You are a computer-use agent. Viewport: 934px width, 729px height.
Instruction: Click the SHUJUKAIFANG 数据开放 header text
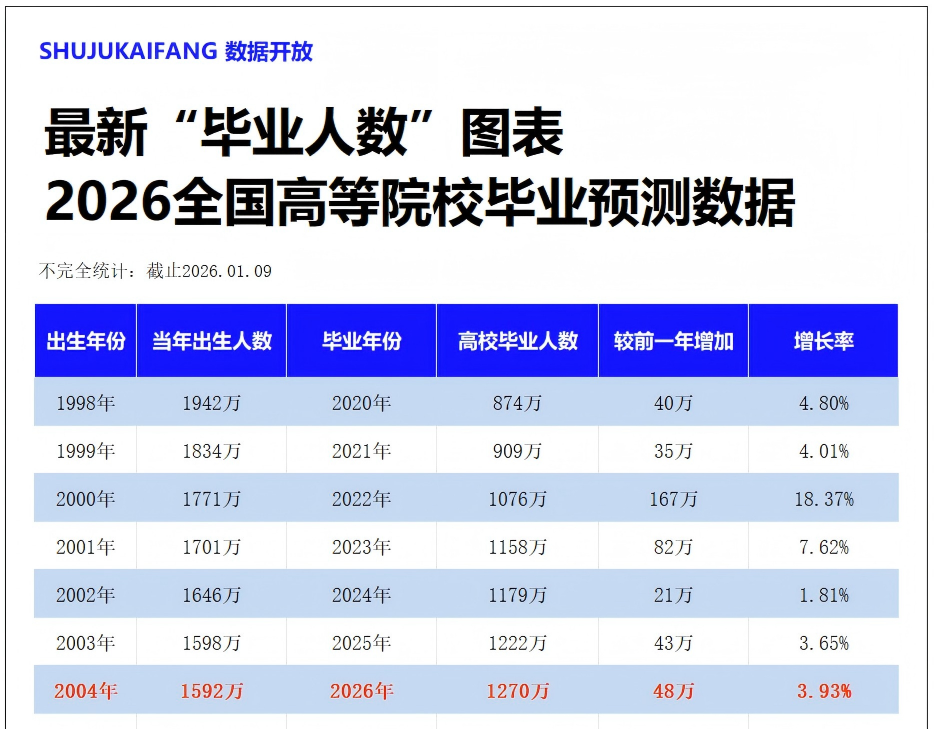pos(176,52)
